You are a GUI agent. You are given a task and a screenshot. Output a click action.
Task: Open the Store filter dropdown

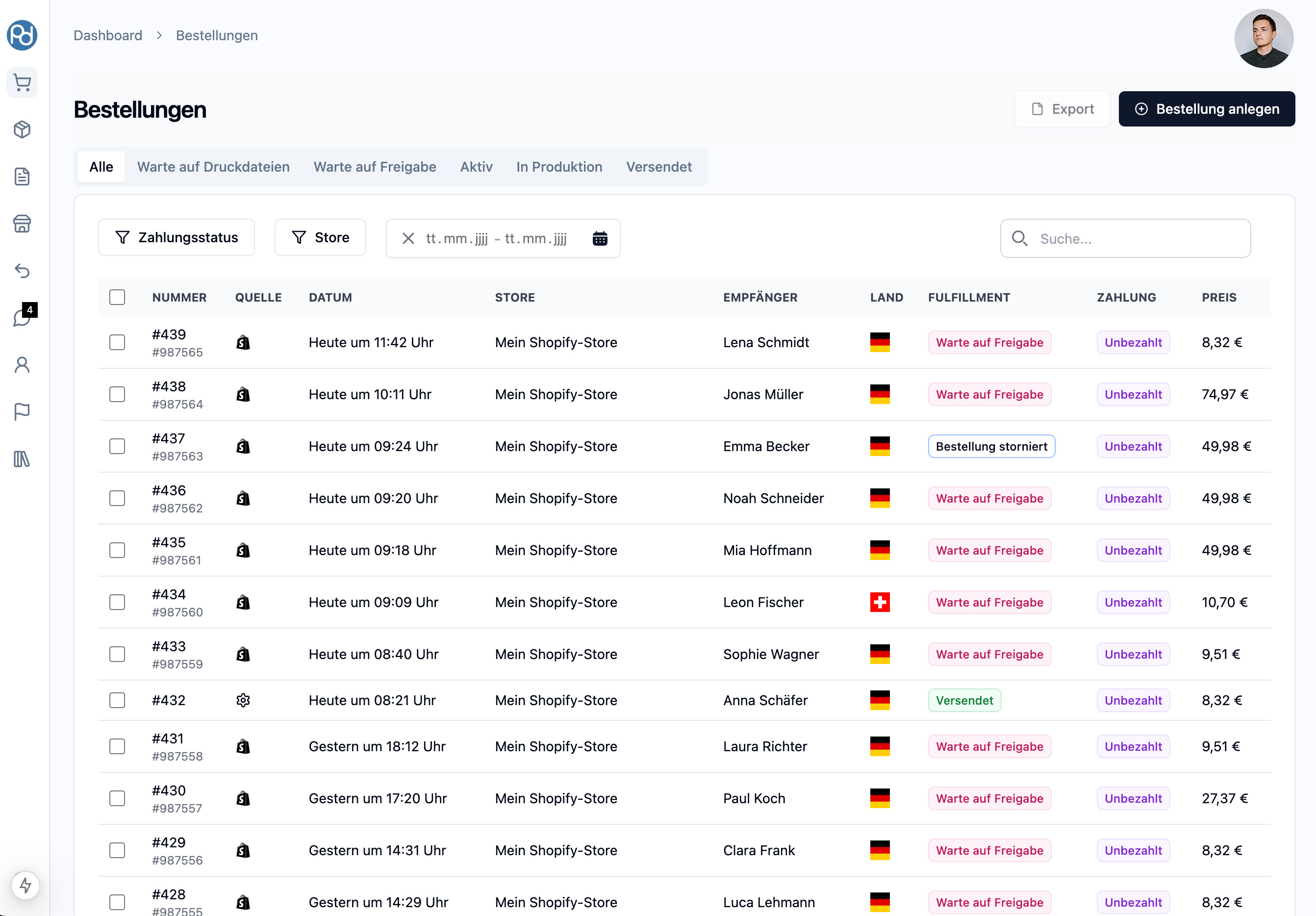point(320,237)
